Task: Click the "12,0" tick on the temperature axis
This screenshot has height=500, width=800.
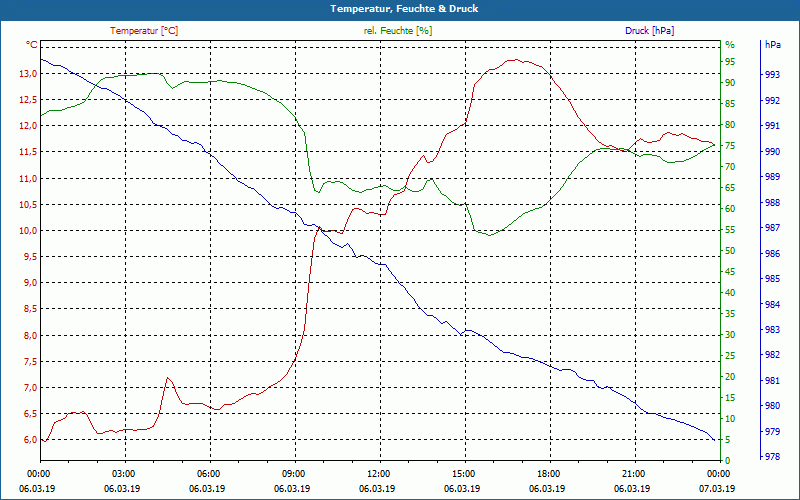Action: (28, 126)
